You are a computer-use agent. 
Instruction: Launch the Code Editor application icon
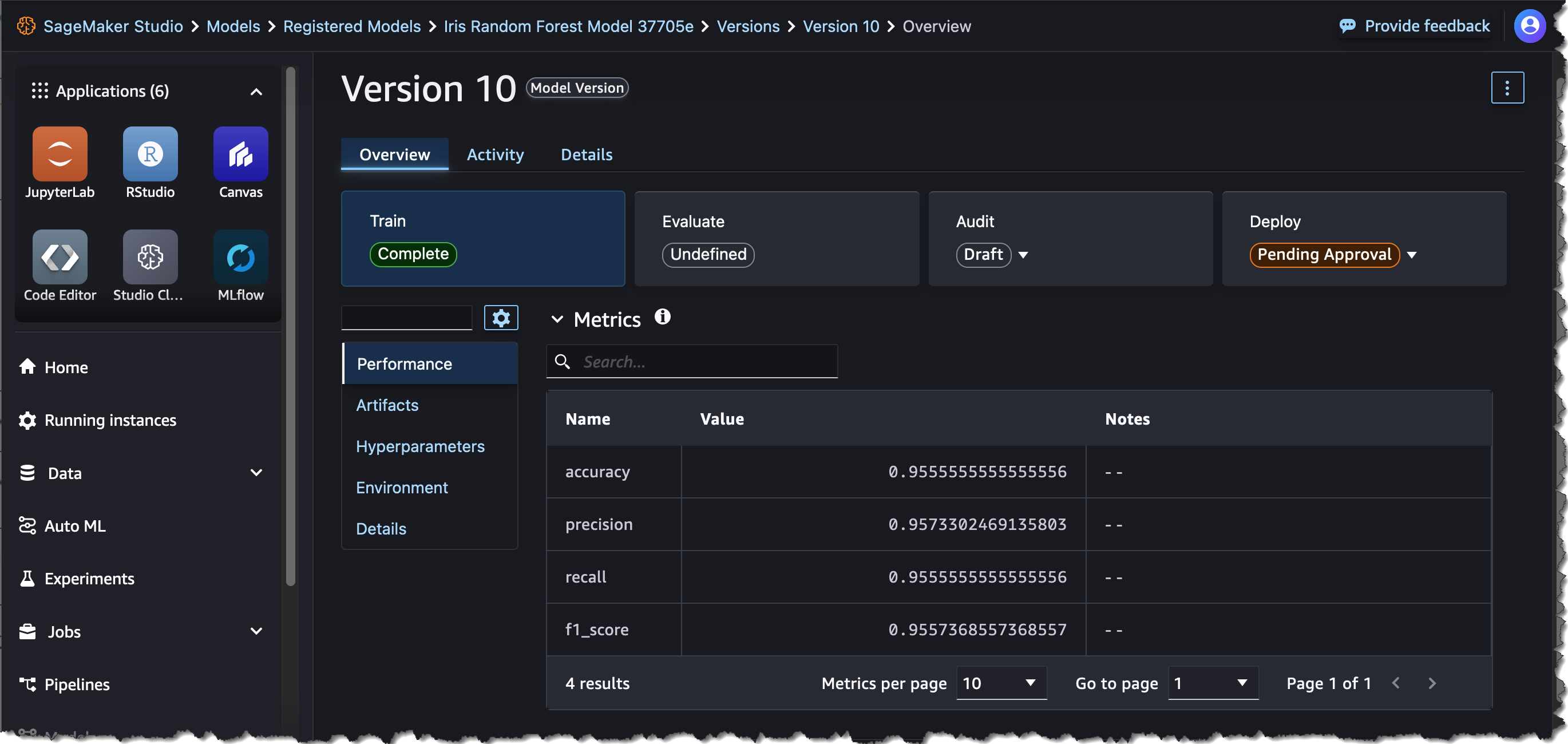(x=60, y=257)
